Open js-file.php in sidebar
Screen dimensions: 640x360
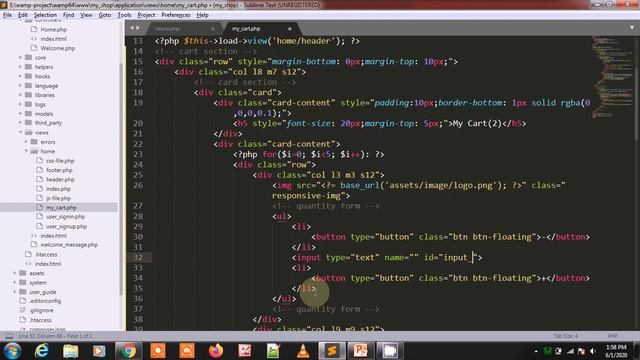(58, 198)
